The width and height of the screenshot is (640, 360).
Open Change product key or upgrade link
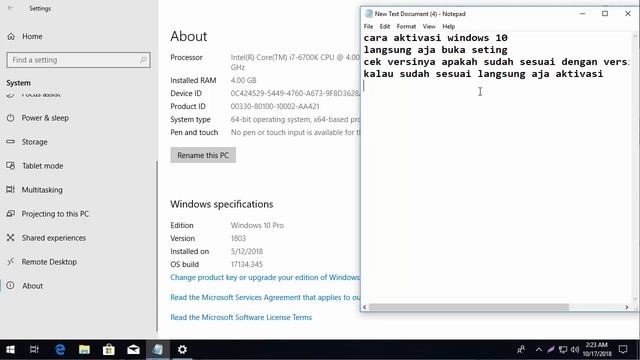[265, 278]
